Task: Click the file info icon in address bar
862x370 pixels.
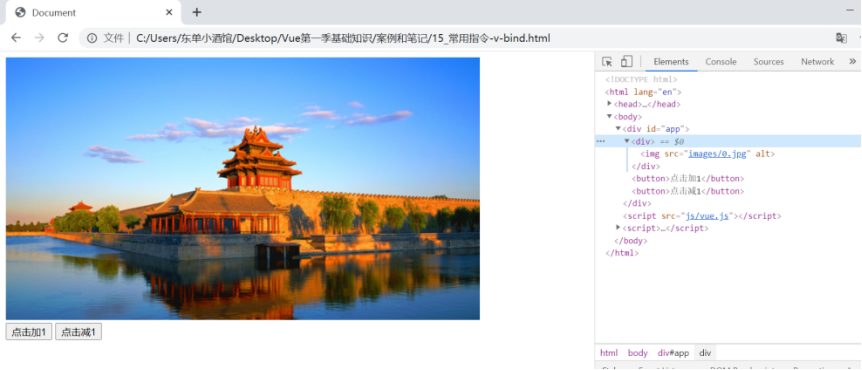Action: [x=92, y=38]
